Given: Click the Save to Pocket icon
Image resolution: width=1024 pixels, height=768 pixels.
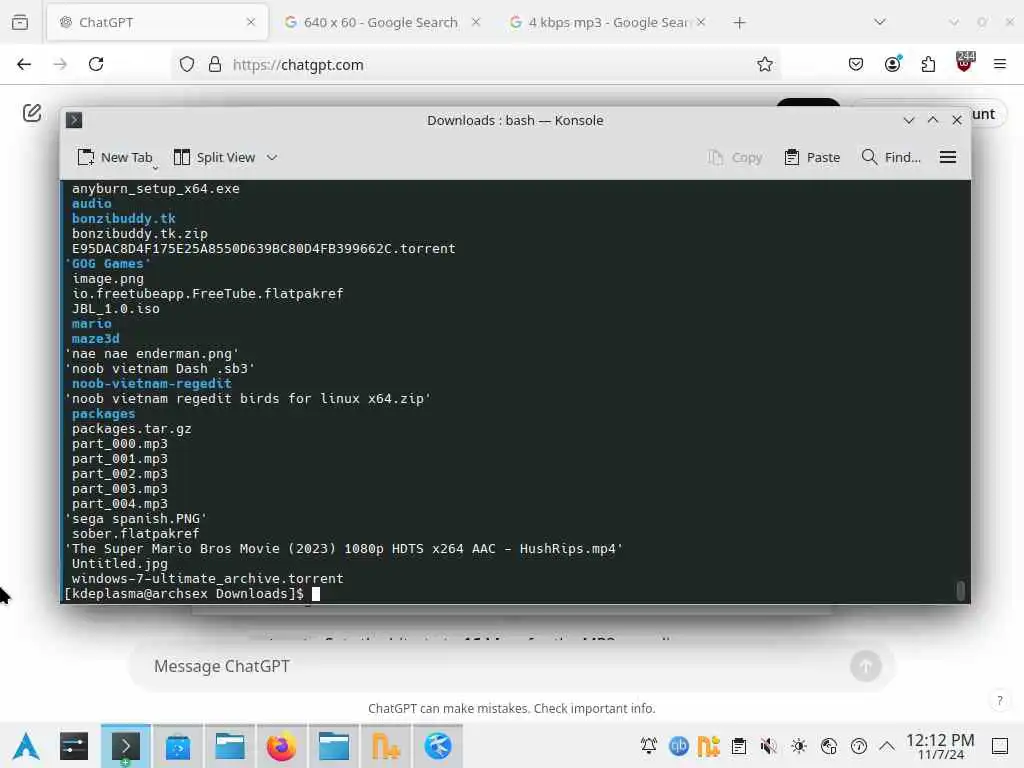Looking at the screenshot, I should point(856,64).
